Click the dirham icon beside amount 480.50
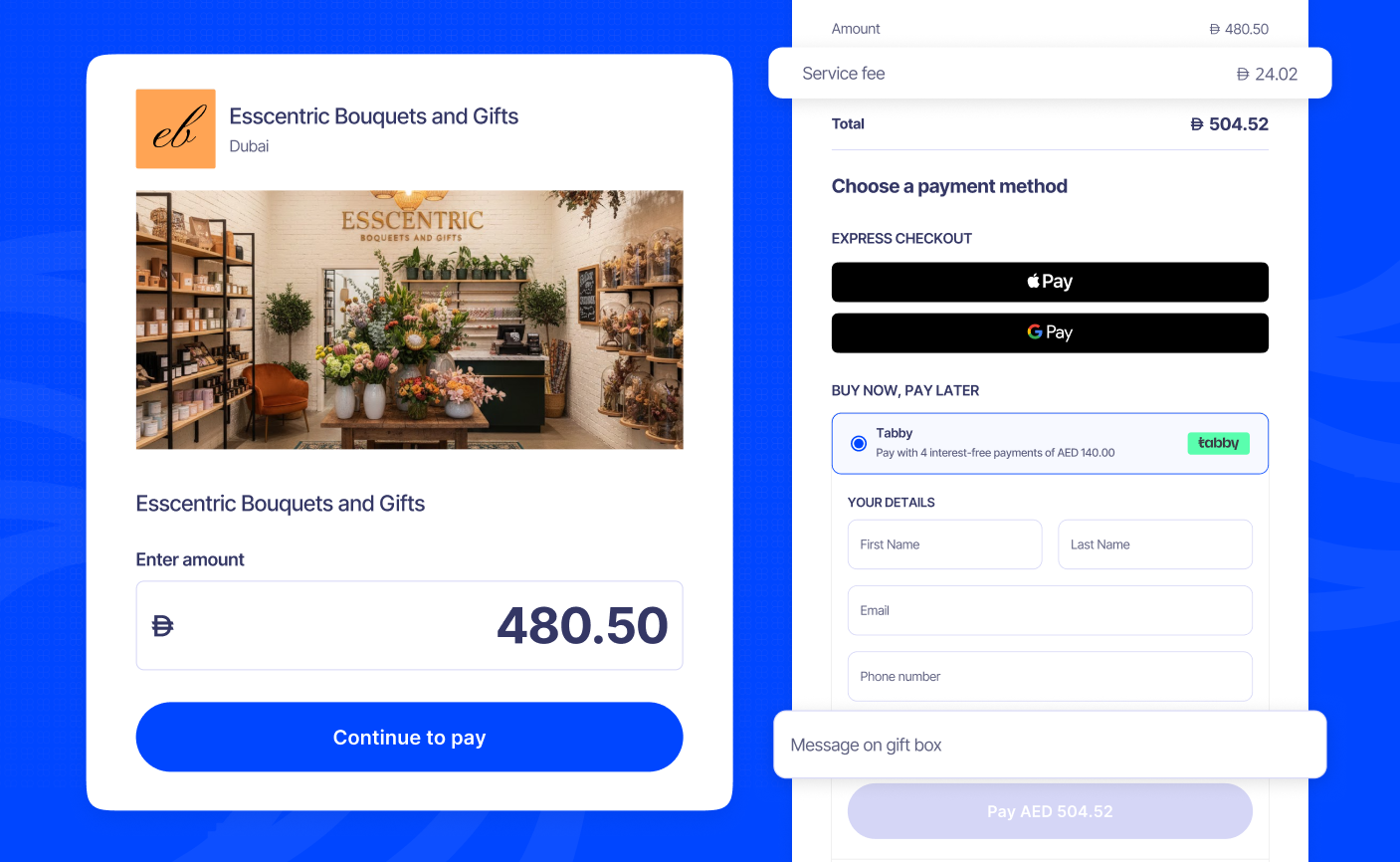 click(1215, 29)
